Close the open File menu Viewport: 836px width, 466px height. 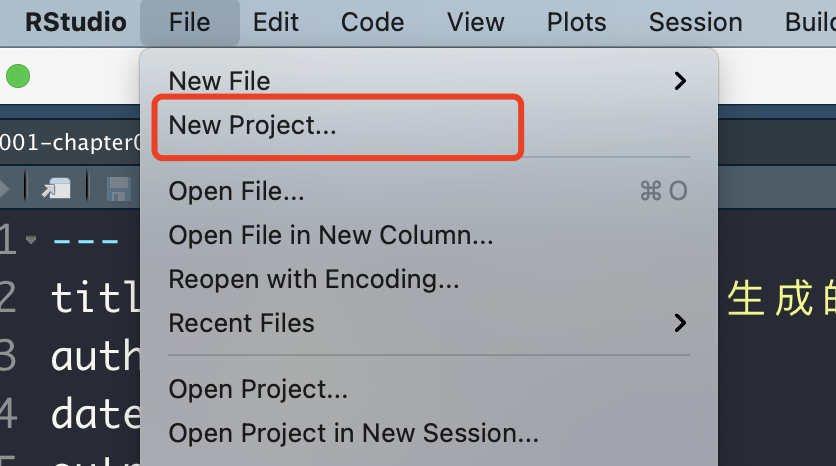click(x=190, y=22)
